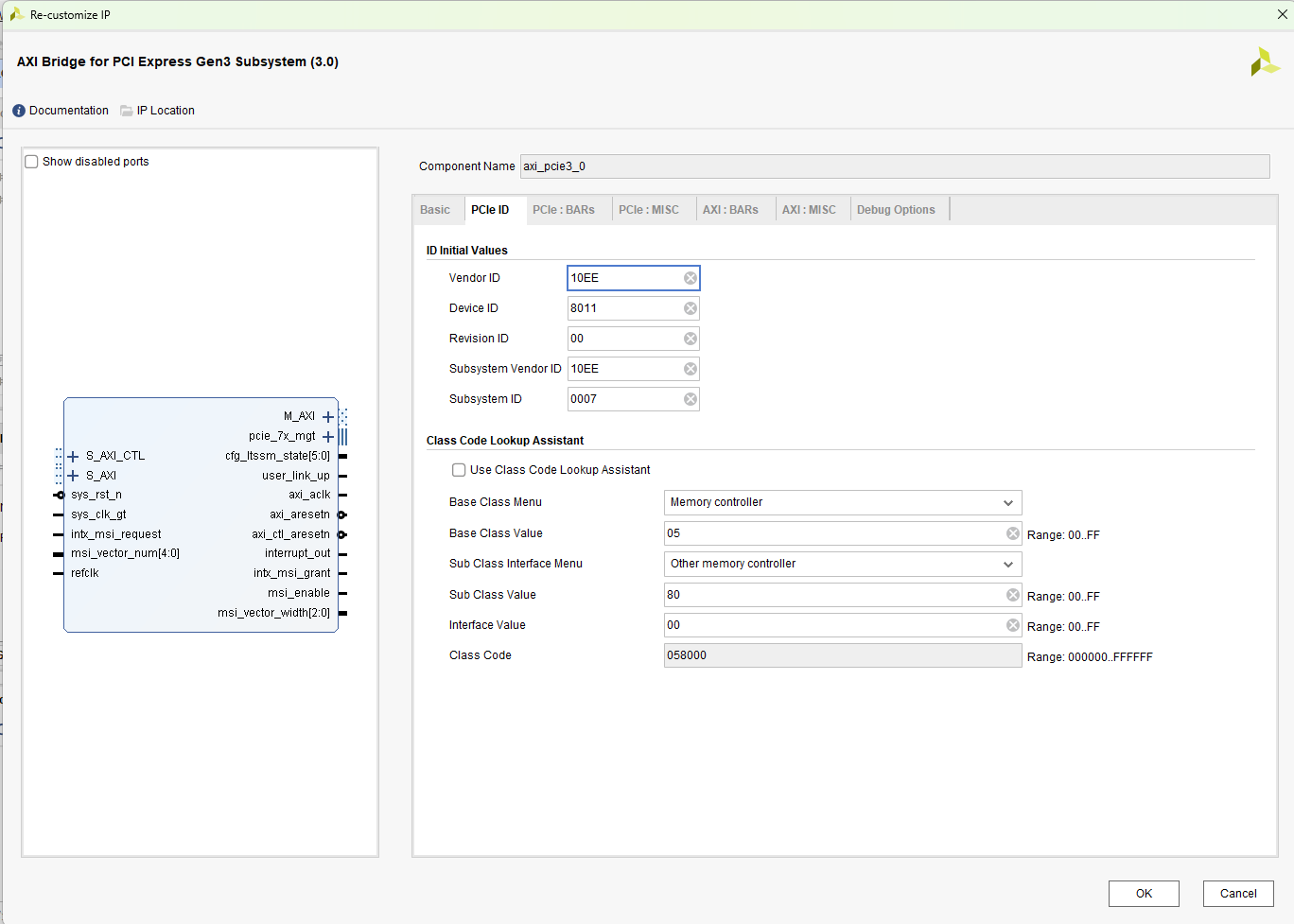Clear the Device ID field value
The width and height of the screenshot is (1294, 924).
pos(691,308)
